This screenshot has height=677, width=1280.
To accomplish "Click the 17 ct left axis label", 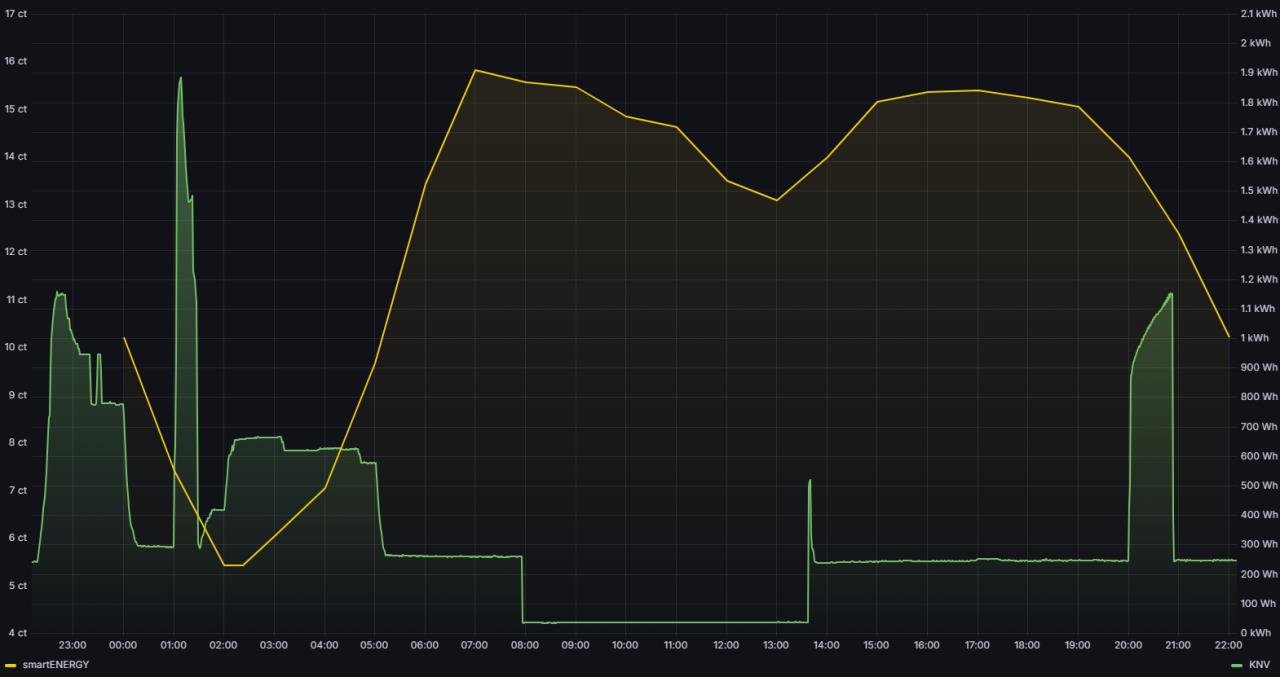I will (16, 13).
